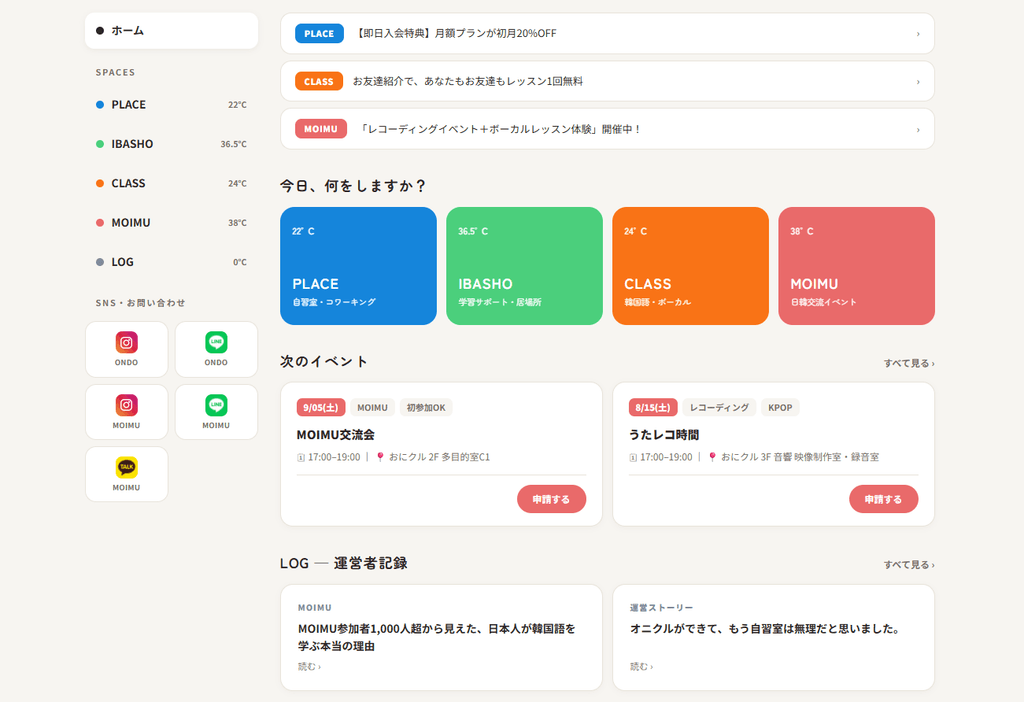Click the calendar icon in うたレコ時間 card
The width and height of the screenshot is (1024, 702).
(632, 458)
